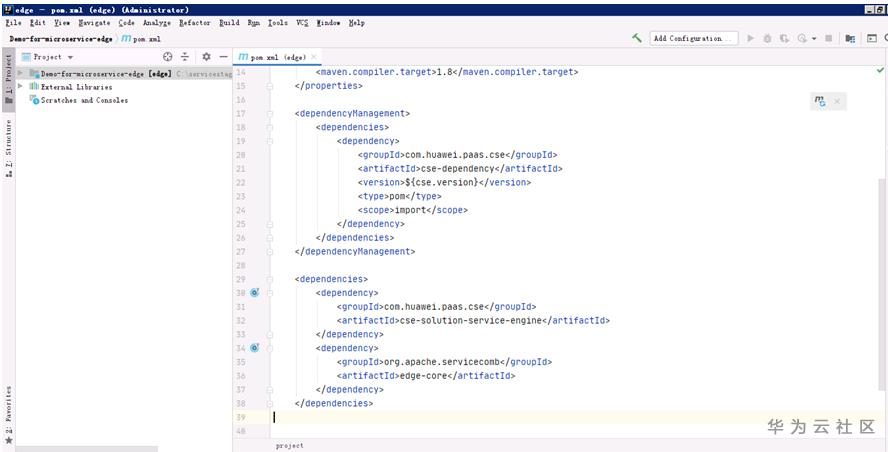Click the green Run arrow icon
Image resolution: width=888 pixels, height=452 pixels.
click(x=751, y=39)
